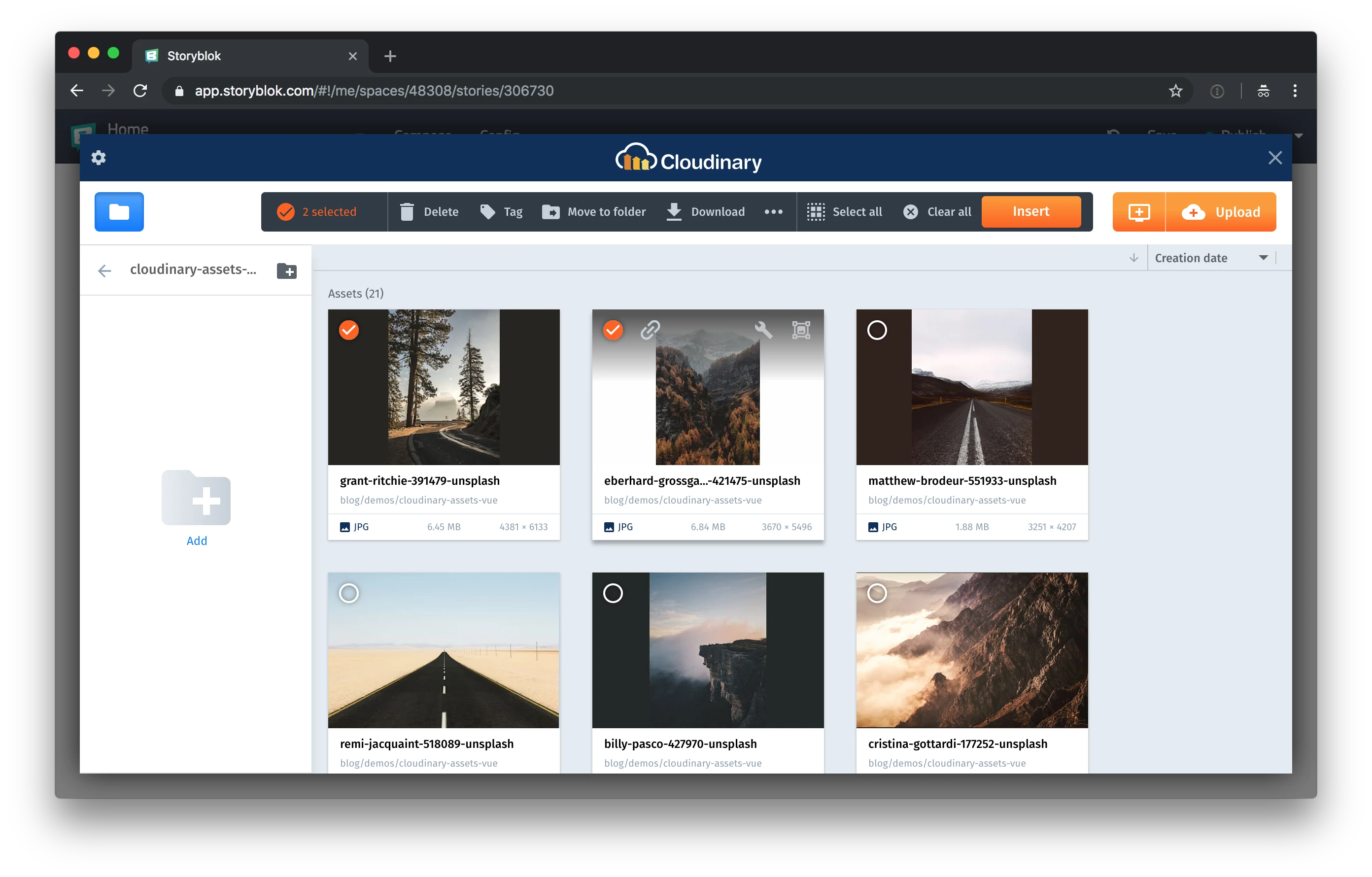Viewport: 1372px width, 877px height.
Task: Click the new folder icon beside cloudinary-assets
Action: tap(287, 270)
